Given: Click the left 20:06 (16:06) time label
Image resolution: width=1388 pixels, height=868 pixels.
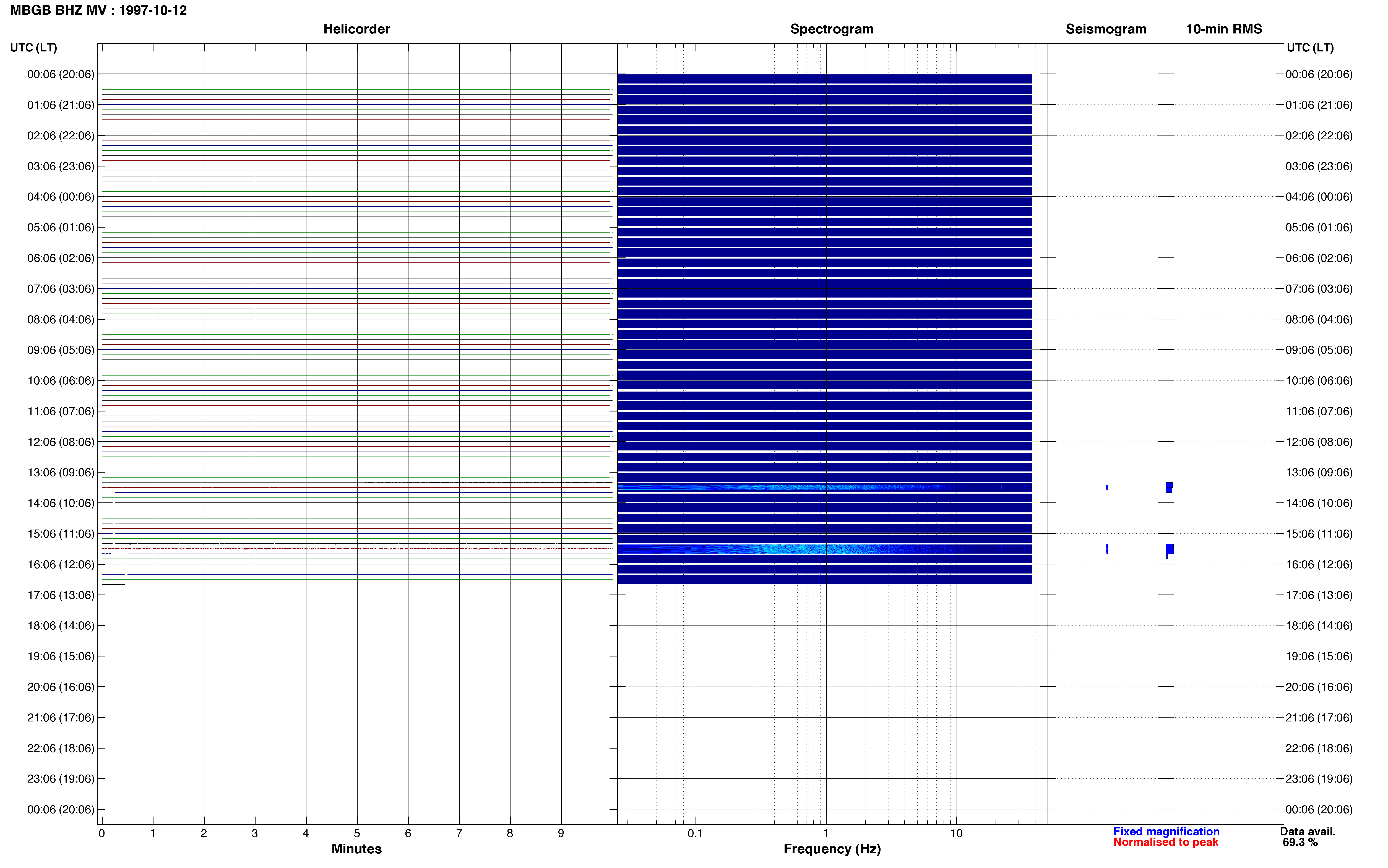Looking at the screenshot, I should pos(60,687).
